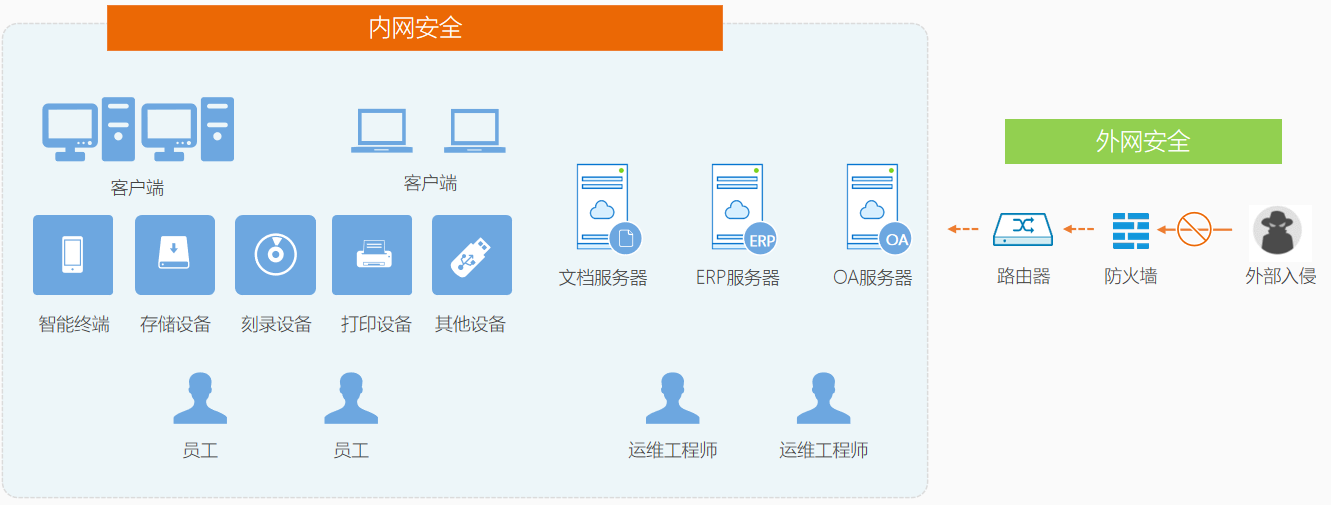
Task: Click the green 外网安全 header banner
Action: pos(1143,141)
